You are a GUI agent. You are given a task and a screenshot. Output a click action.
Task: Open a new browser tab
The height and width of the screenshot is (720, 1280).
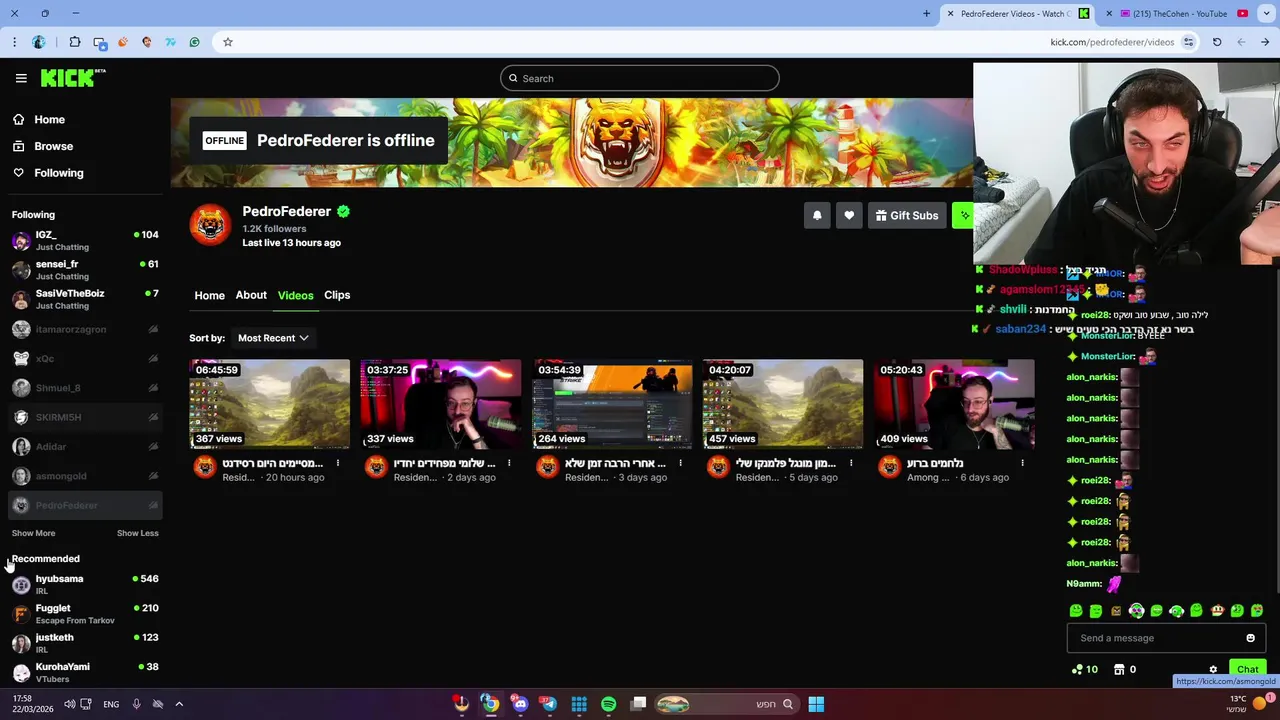click(926, 13)
